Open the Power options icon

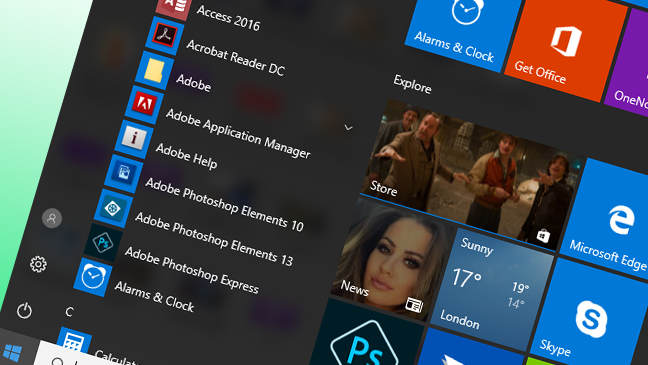pyautogui.click(x=24, y=310)
